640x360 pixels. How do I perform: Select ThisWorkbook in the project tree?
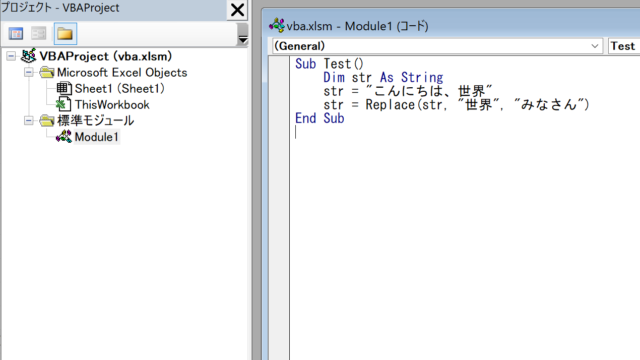[x=112, y=104]
